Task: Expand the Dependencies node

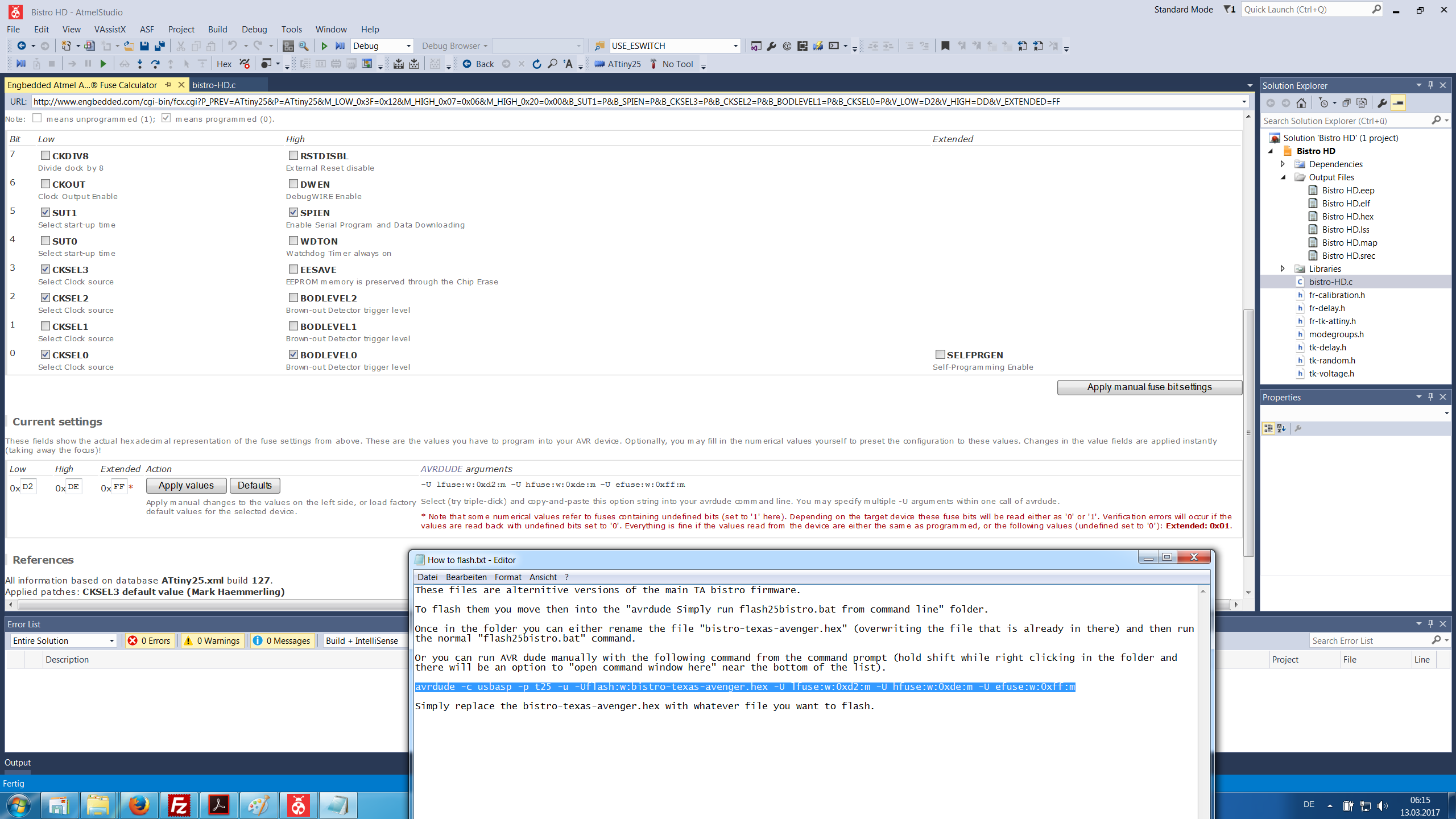Action: (x=1283, y=164)
